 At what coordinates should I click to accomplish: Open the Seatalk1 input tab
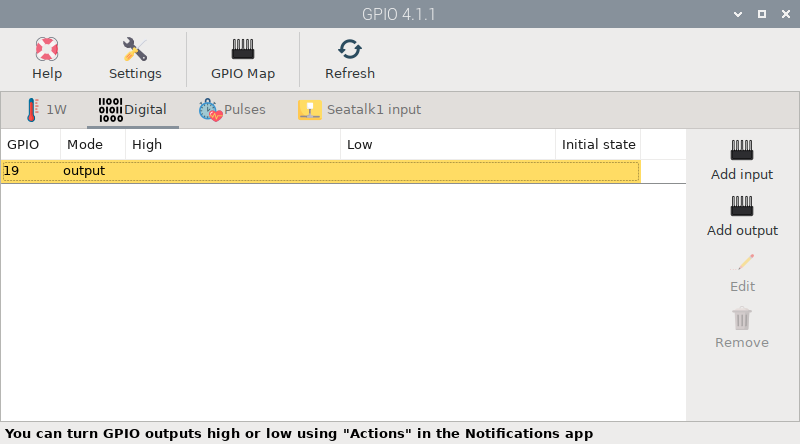click(x=360, y=110)
